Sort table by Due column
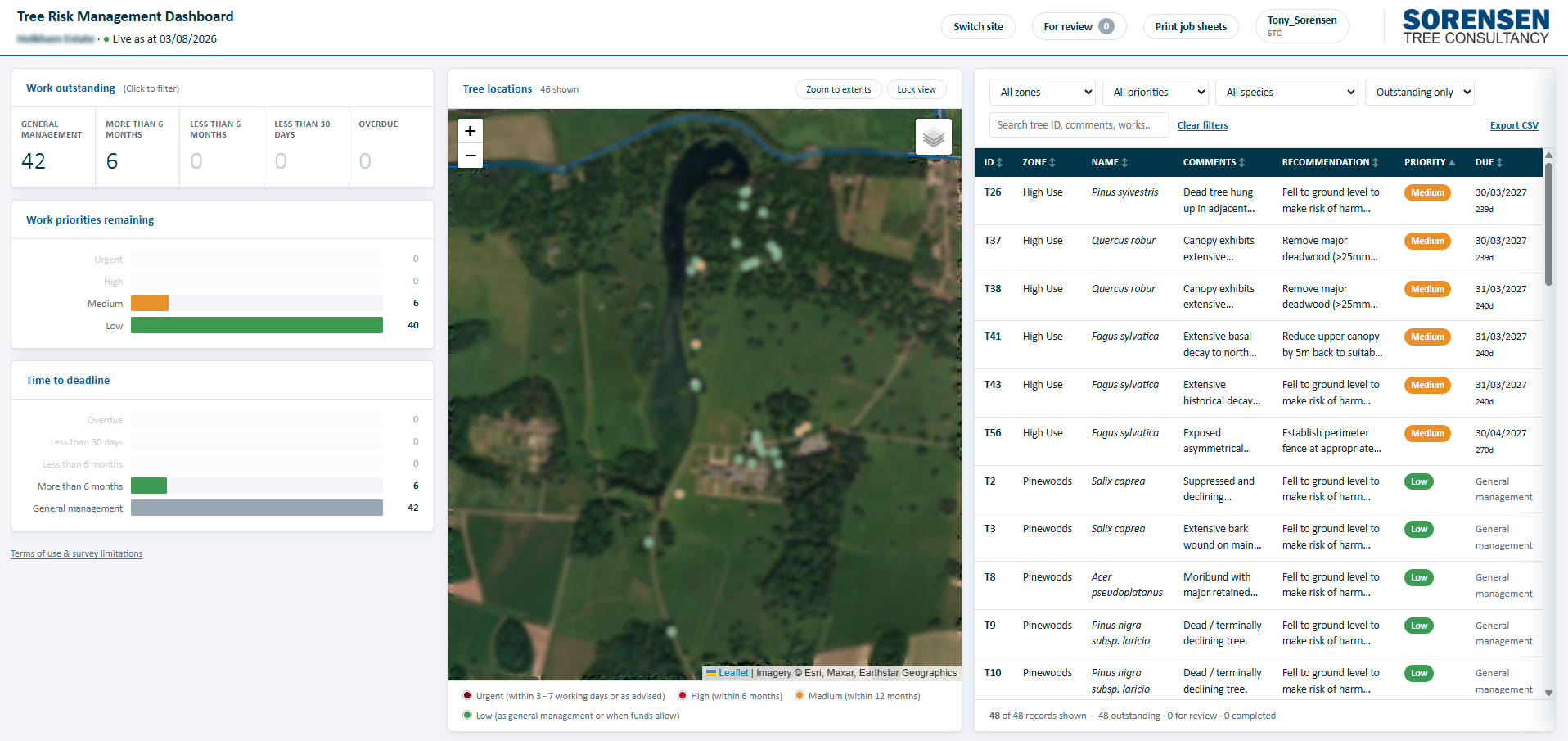The image size is (1568, 741). tap(1489, 162)
